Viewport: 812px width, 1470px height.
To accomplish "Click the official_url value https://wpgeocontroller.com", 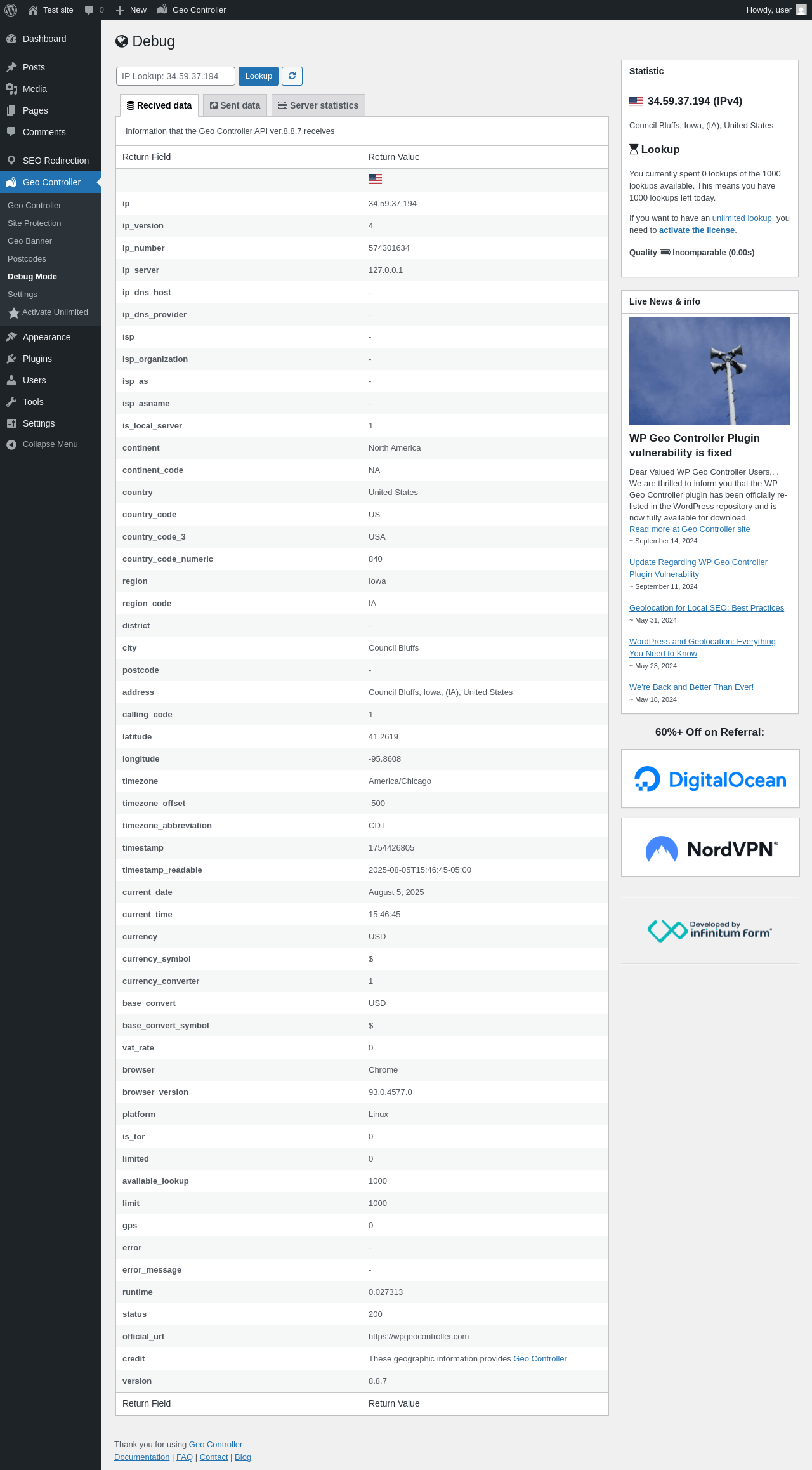I will pos(419,1337).
